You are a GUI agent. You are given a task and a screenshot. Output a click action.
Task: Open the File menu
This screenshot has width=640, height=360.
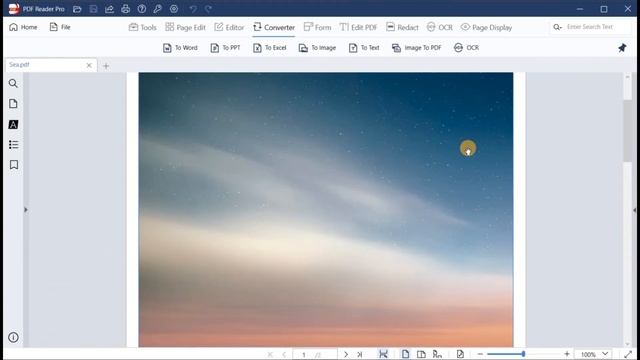(x=60, y=27)
